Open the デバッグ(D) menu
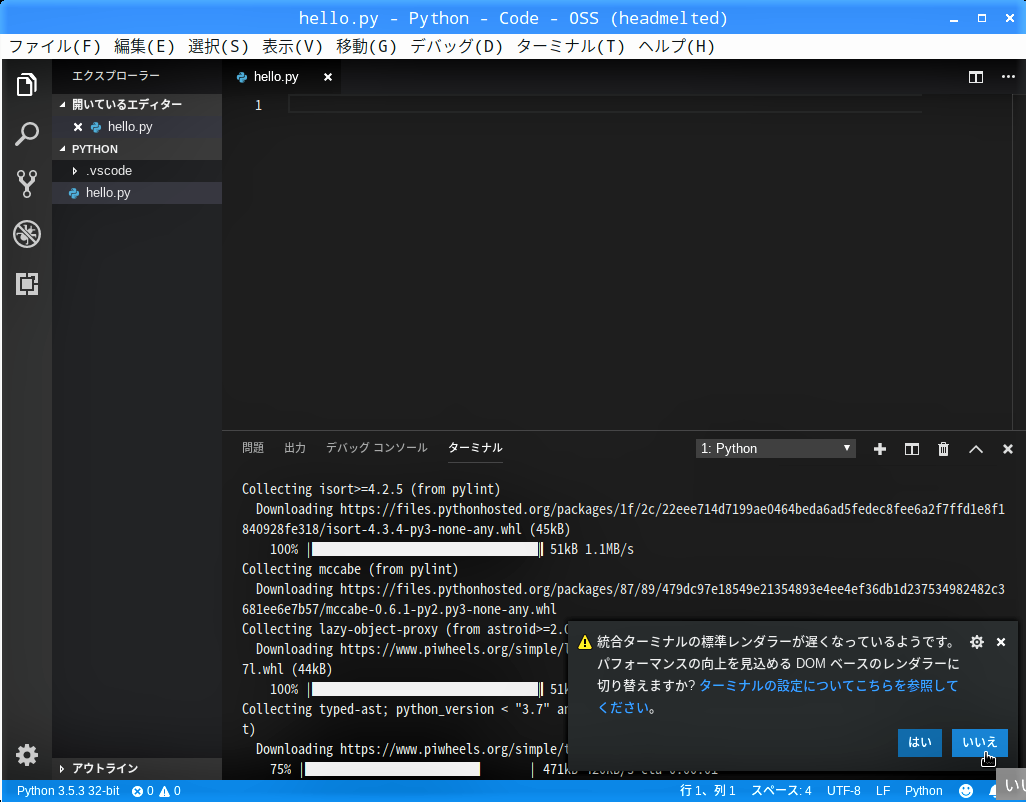Viewport: 1026px width, 802px height. pyautogui.click(x=456, y=46)
